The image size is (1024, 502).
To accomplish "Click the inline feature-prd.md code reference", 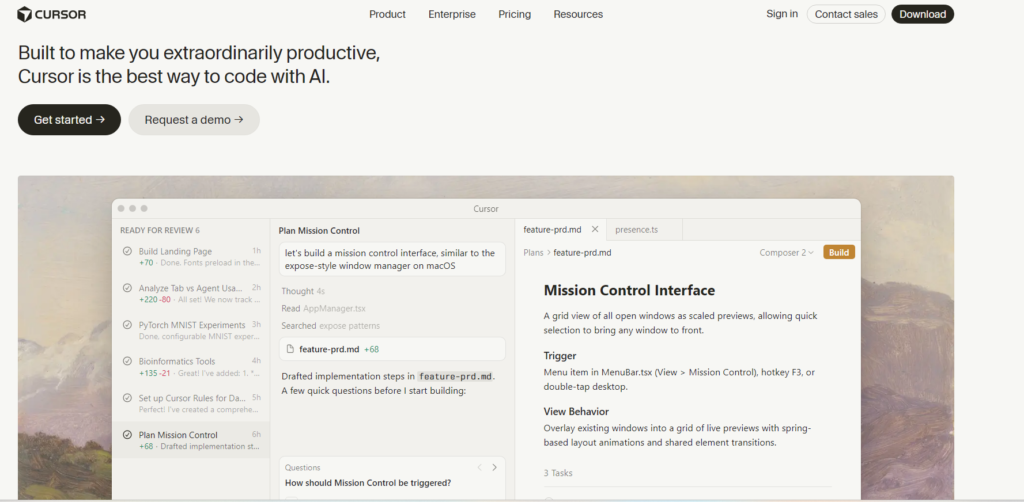I will tap(455, 377).
